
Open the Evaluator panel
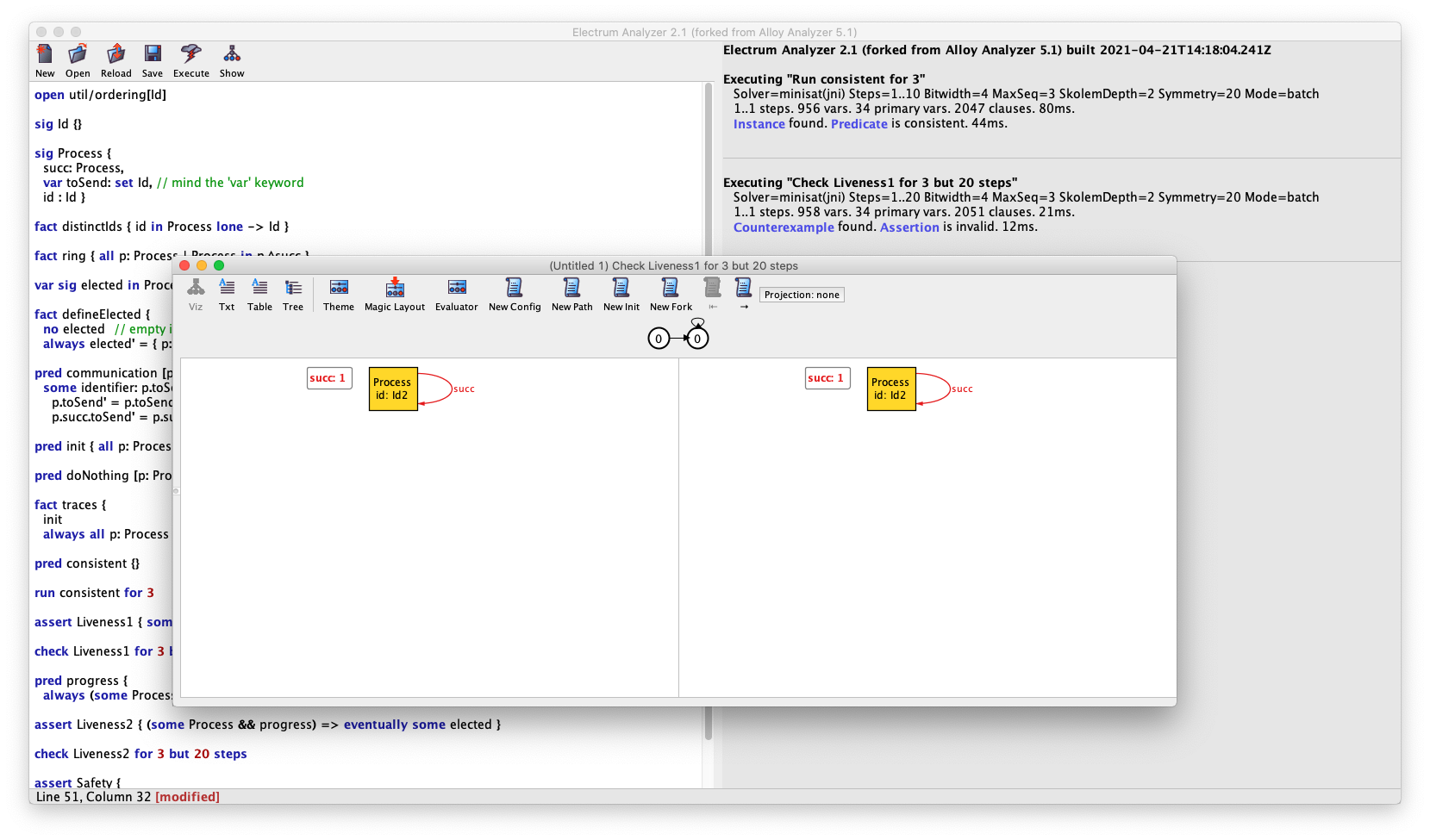point(457,295)
